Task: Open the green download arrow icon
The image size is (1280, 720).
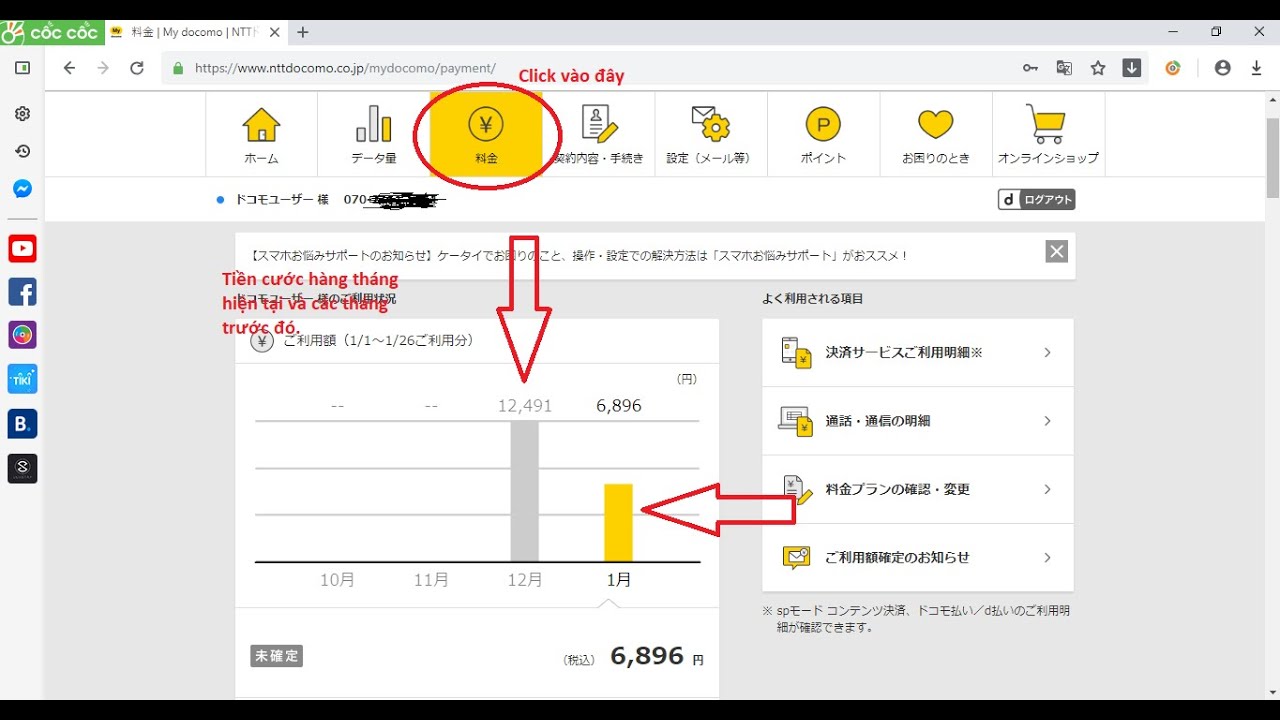Action: point(1132,68)
